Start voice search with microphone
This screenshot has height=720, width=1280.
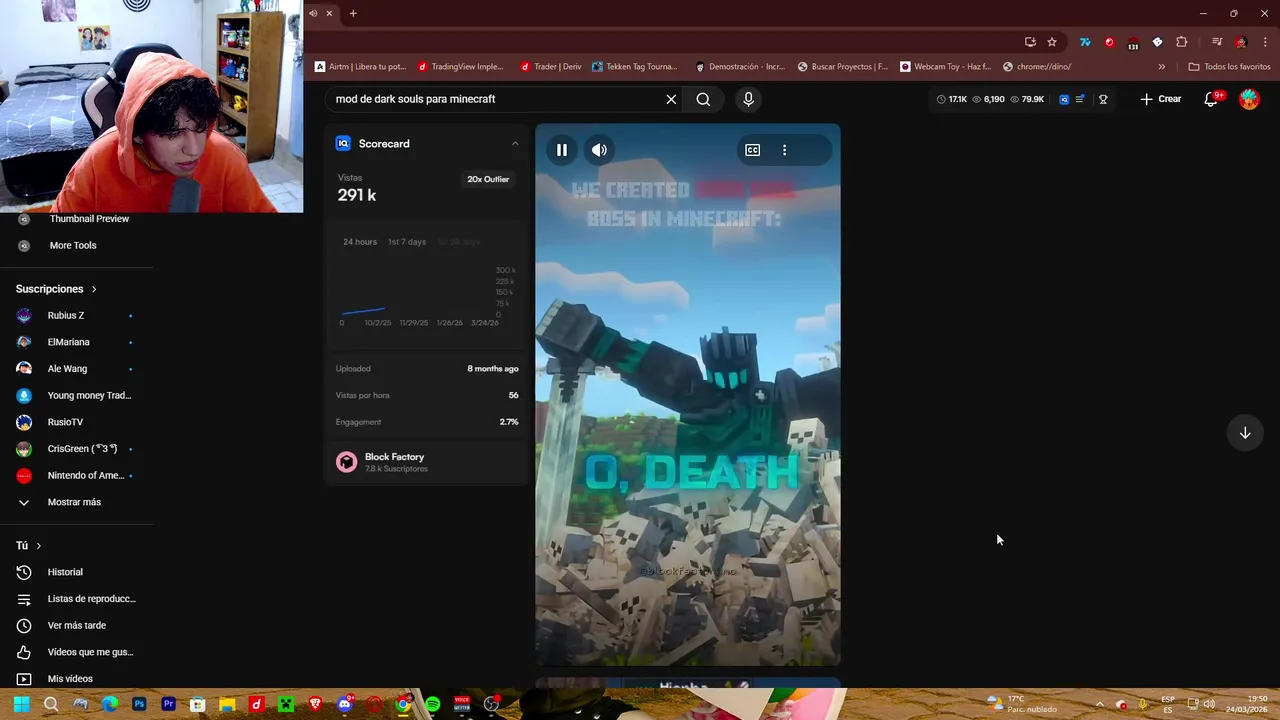[748, 99]
